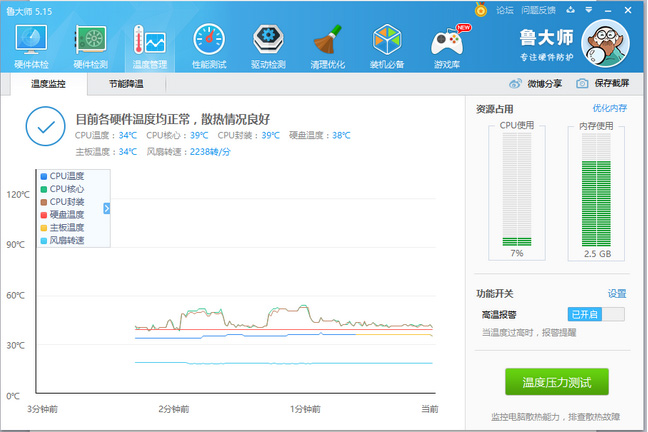Screen dimensions: 648x432
Task: Click 微博分享 share link
Action: click(544, 84)
